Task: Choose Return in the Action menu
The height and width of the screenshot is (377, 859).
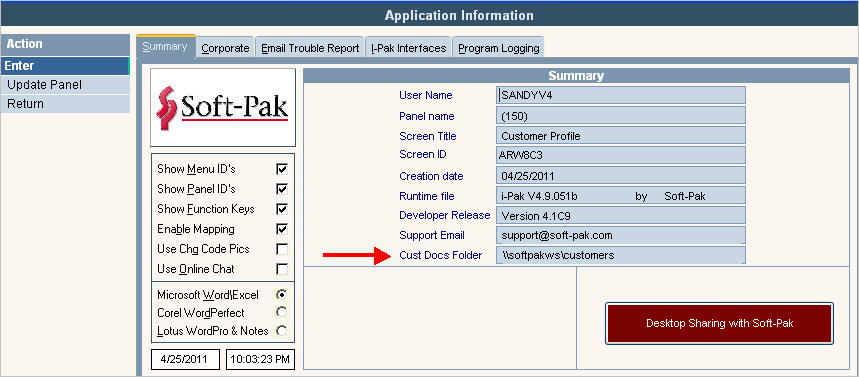Action: click(x=65, y=104)
